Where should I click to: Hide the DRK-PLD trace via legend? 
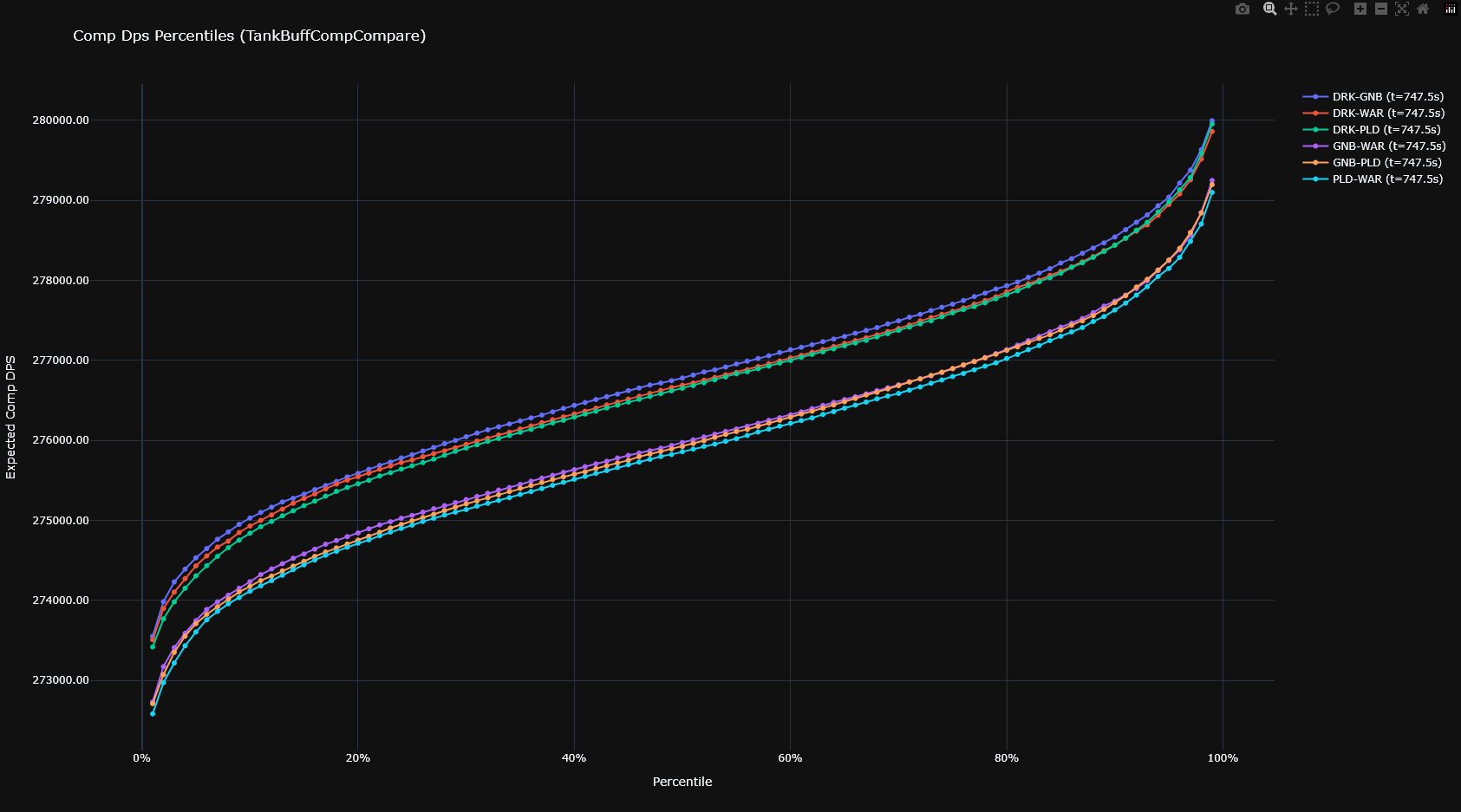1373,130
